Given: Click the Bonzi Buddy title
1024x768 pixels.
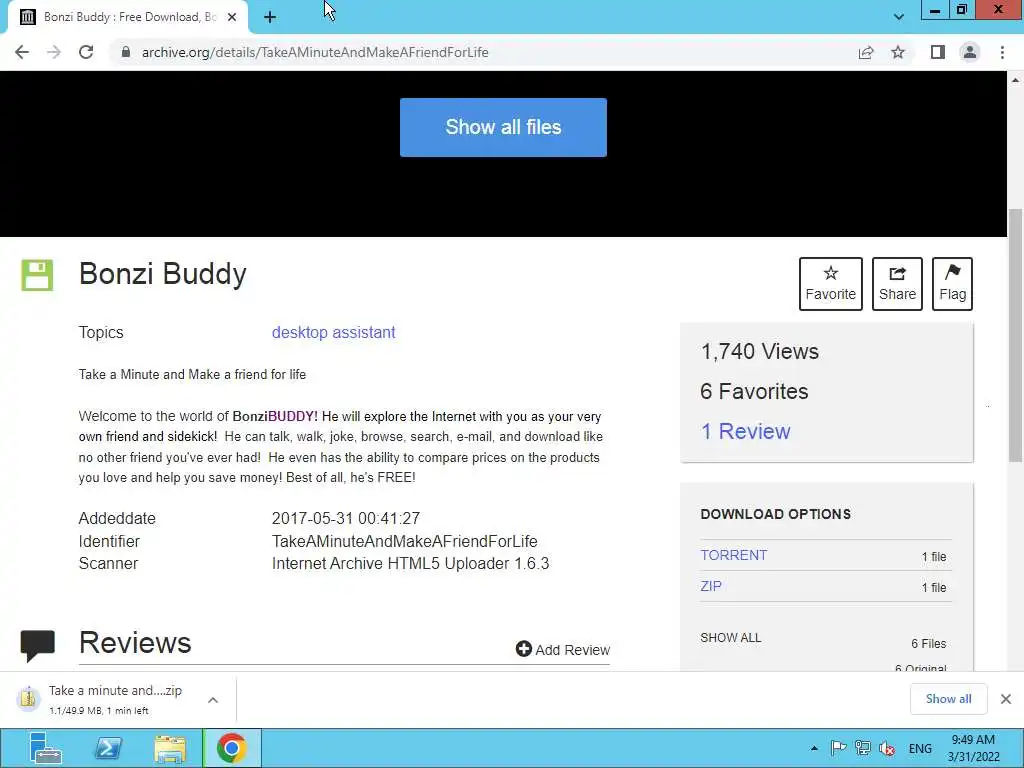Looking at the screenshot, I should click(x=163, y=274).
